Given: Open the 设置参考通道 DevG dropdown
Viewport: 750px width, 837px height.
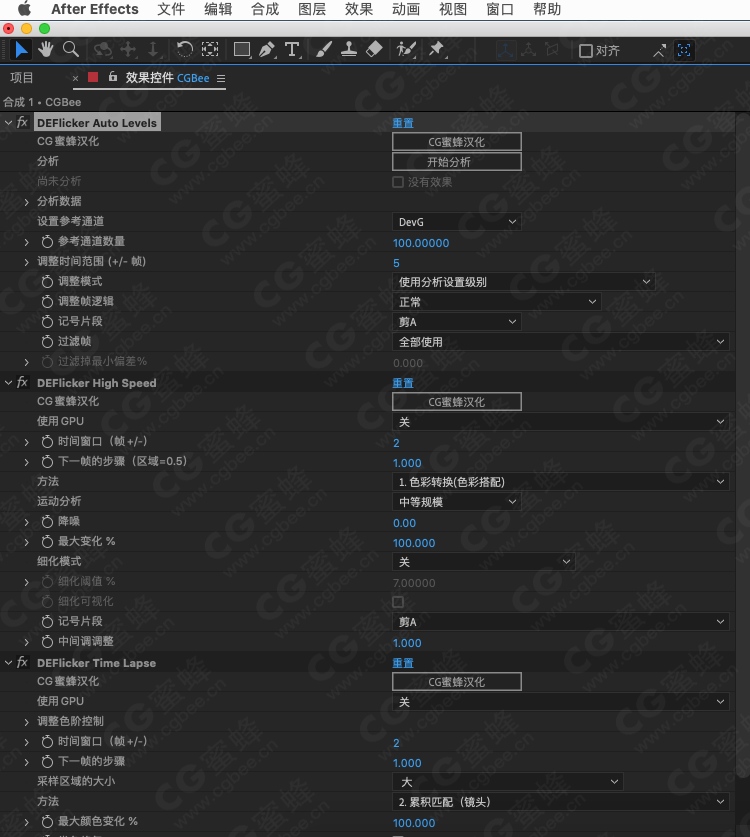Looking at the screenshot, I should click(457, 222).
